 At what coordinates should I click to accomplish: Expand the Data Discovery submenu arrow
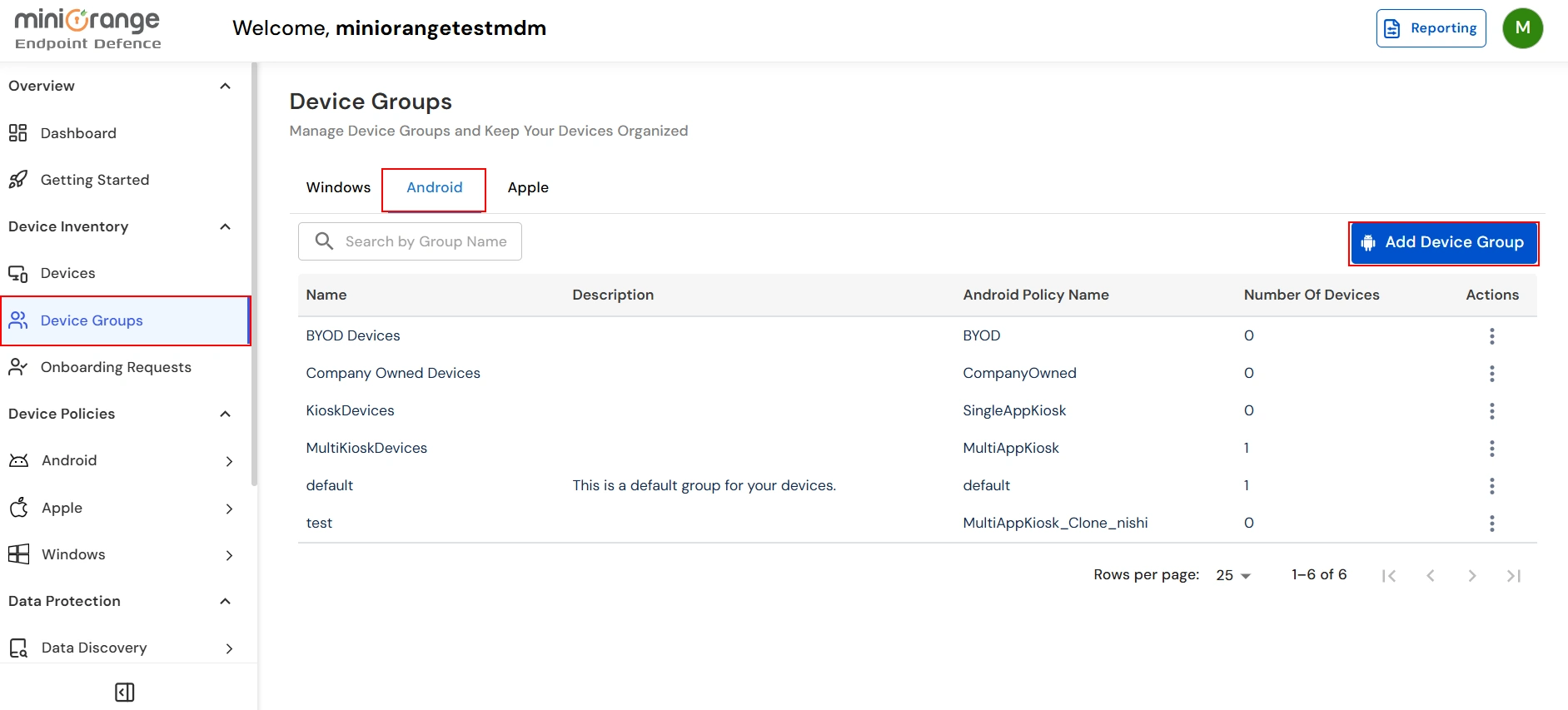coord(229,648)
